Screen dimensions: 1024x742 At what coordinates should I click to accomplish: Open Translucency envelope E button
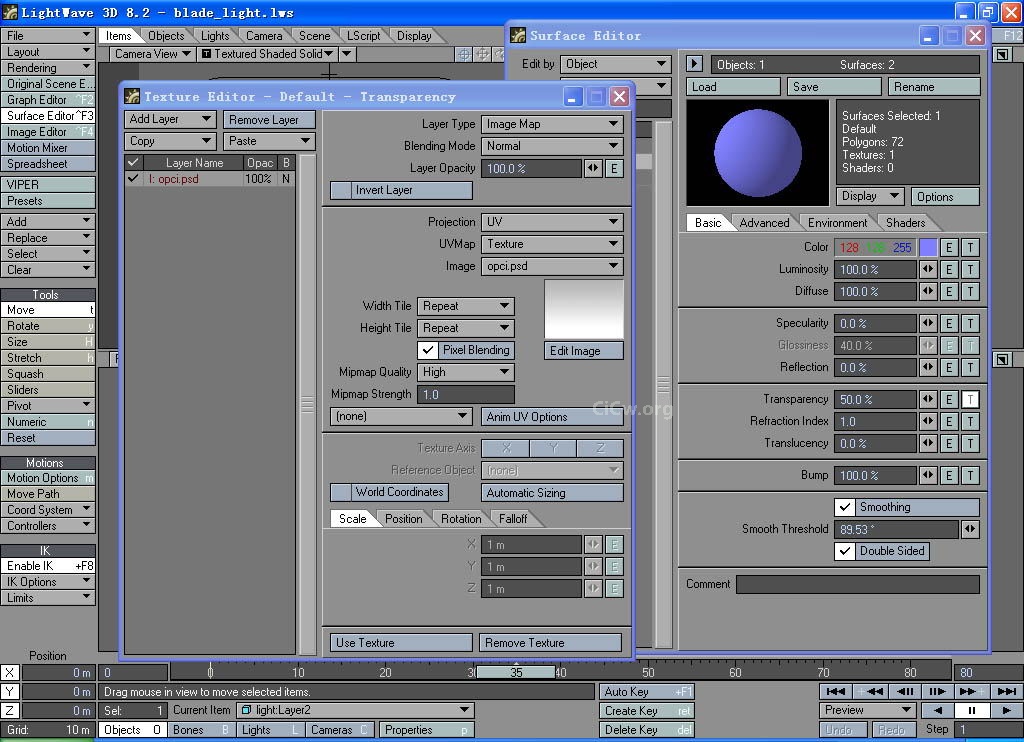point(949,444)
